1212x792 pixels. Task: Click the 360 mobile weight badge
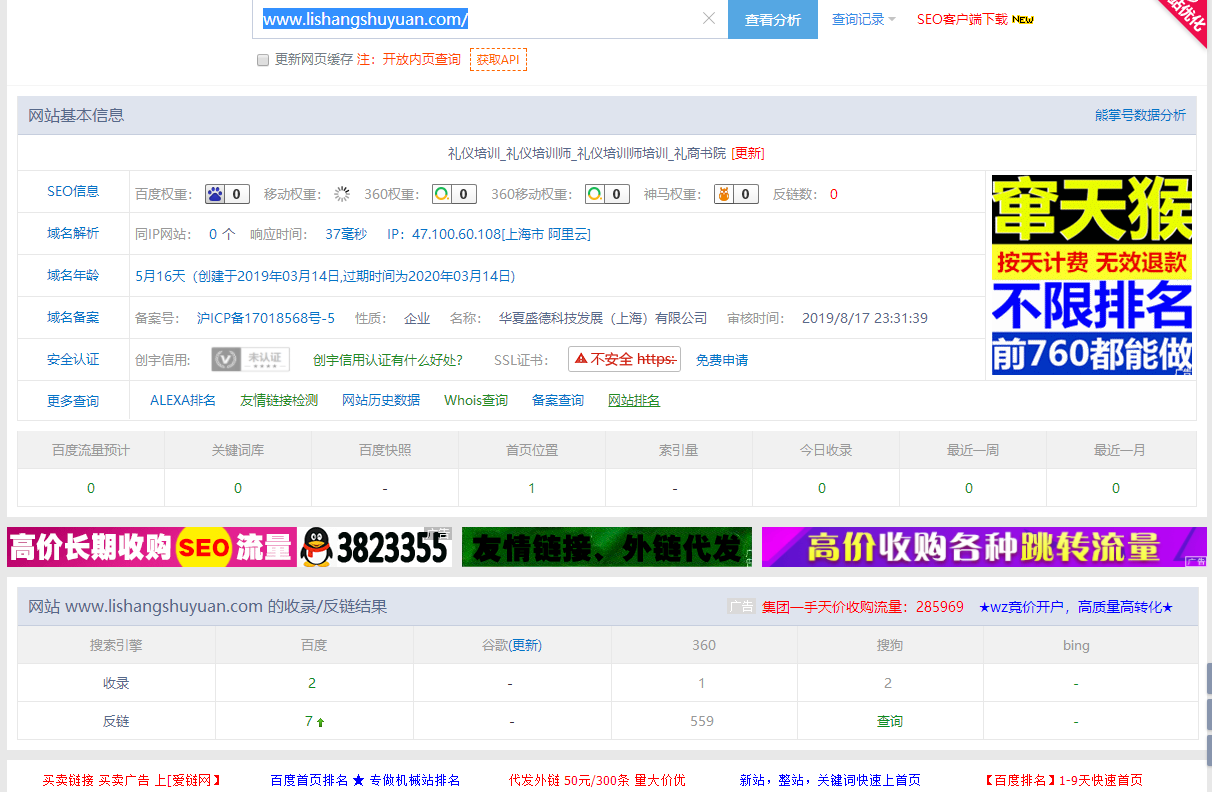coord(607,194)
